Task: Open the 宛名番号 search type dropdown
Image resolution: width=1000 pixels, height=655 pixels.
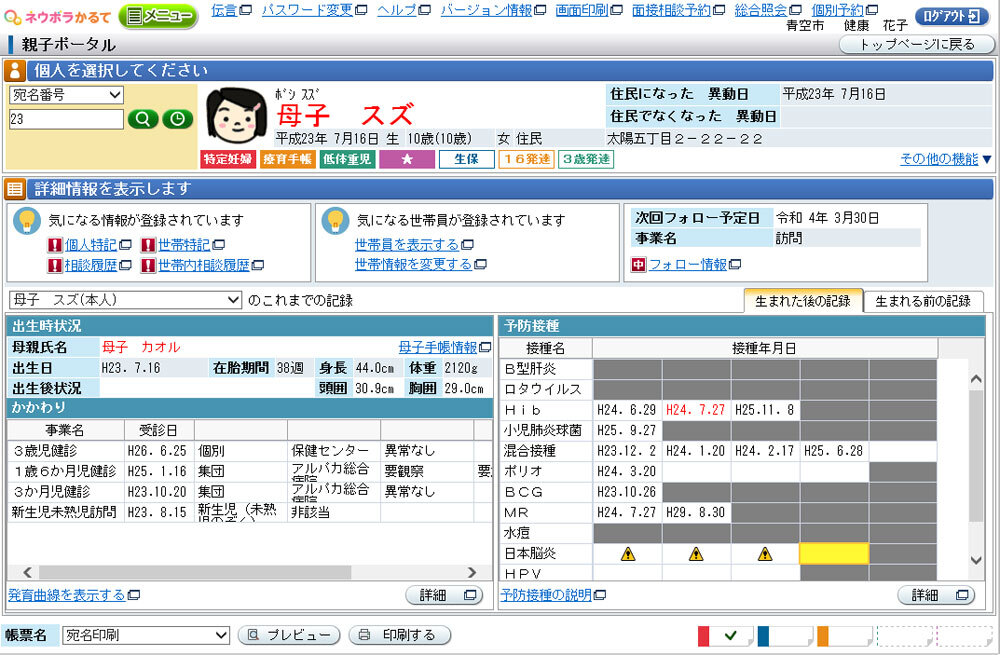Action: [66, 94]
